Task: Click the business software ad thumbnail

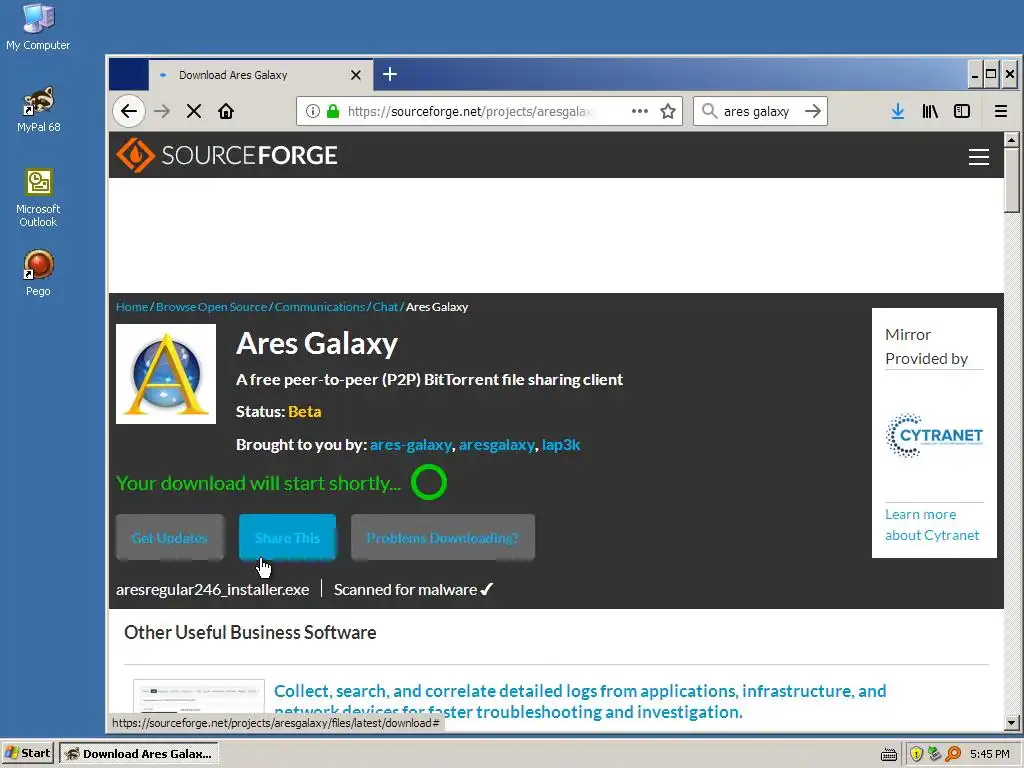Action: (199, 696)
